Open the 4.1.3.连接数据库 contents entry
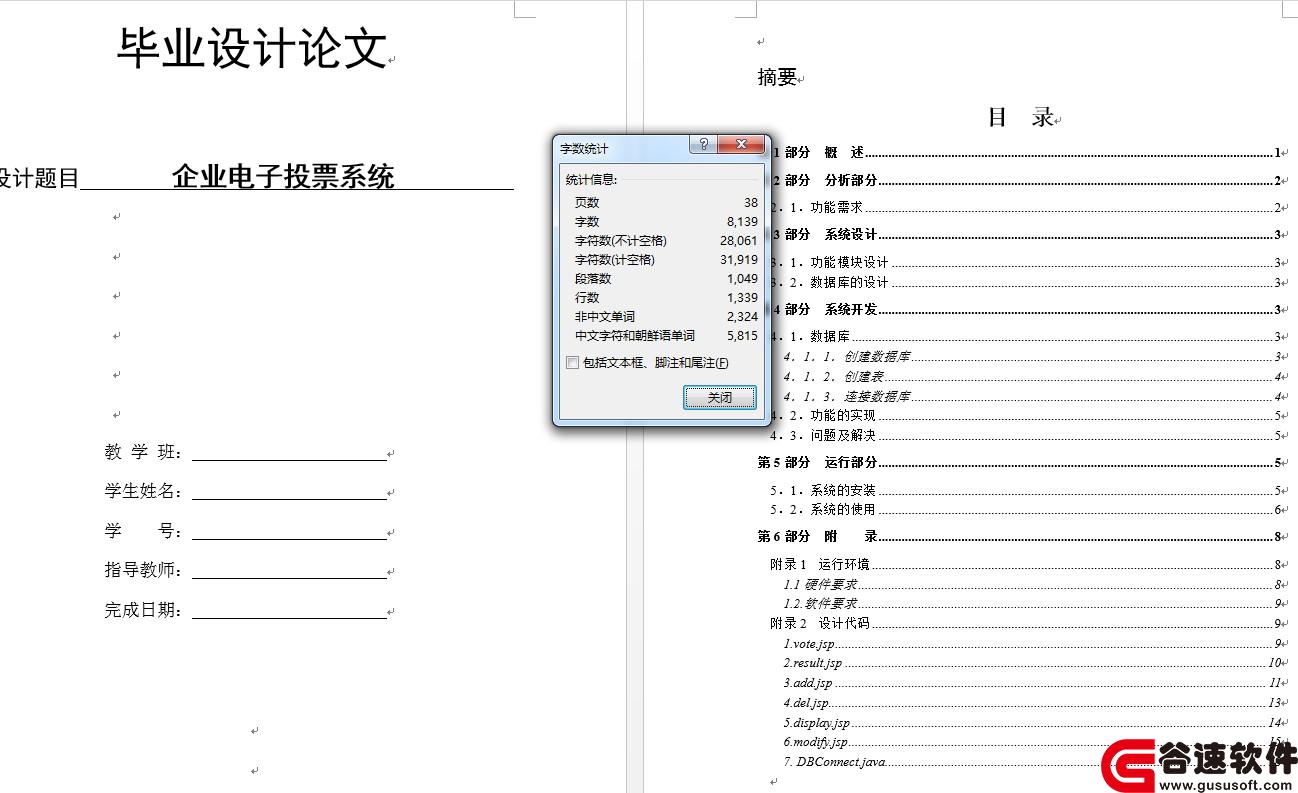 coord(1032,397)
